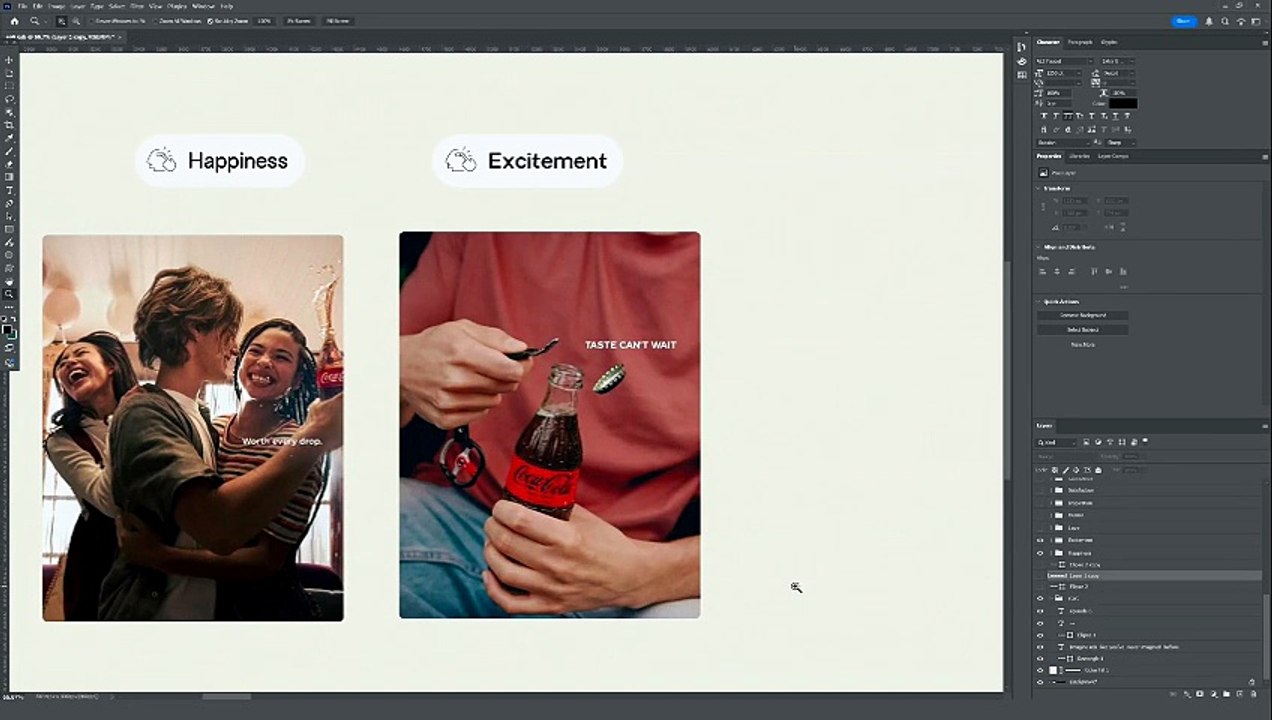
Task: Choose the Zoom In magnifier mode
Action: pyautogui.click(x=62, y=21)
